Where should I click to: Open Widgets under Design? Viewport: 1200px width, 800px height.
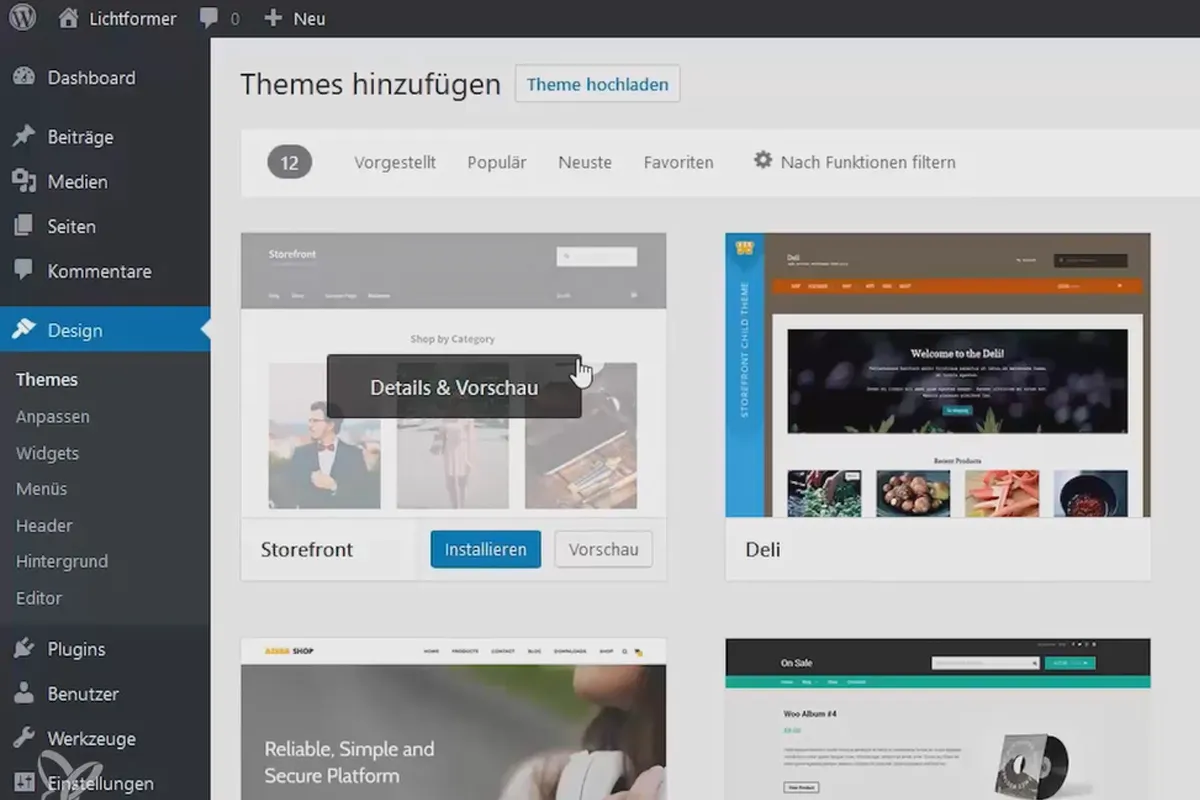coord(47,453)
